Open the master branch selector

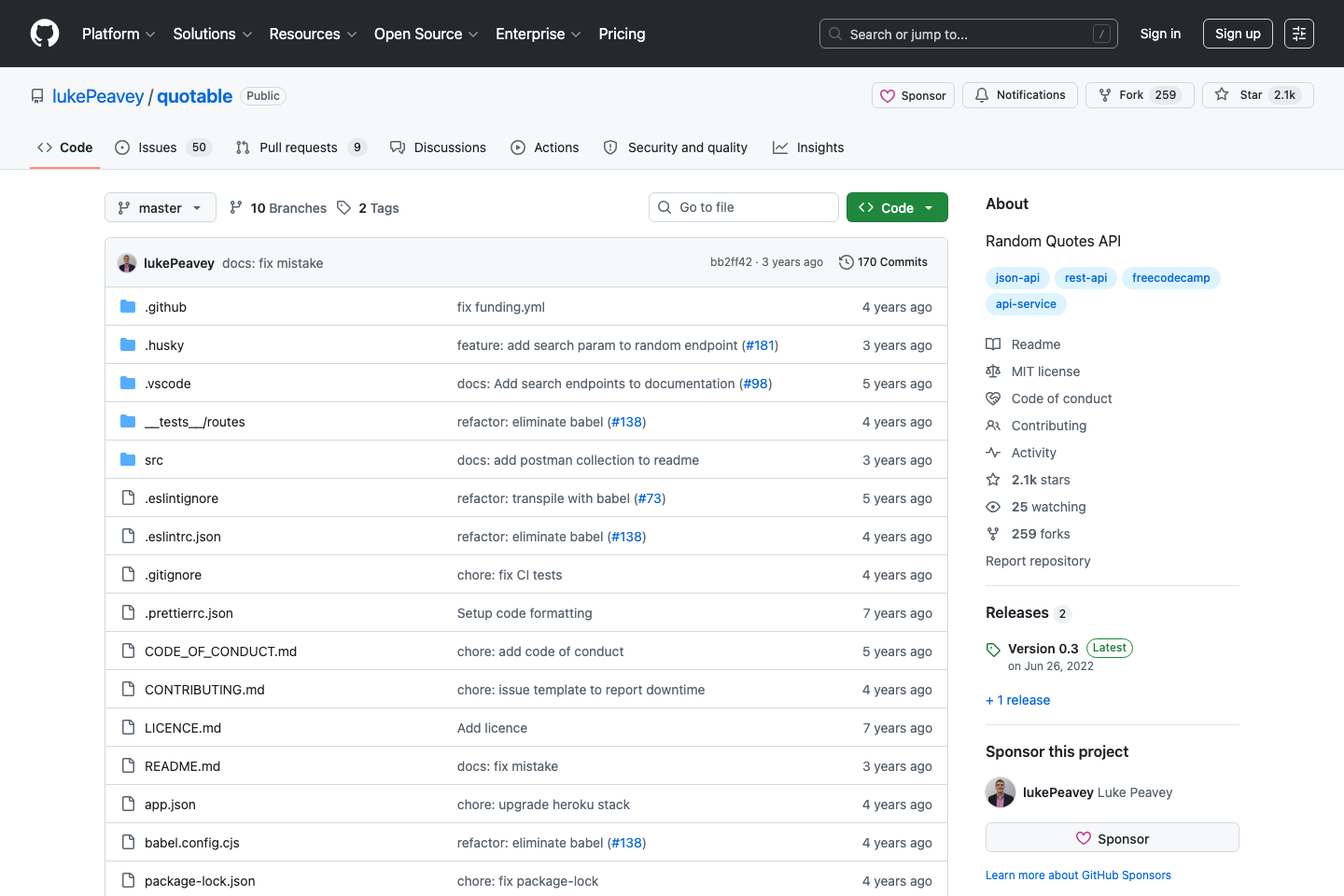pyautogui.click(x=160, y=207)
